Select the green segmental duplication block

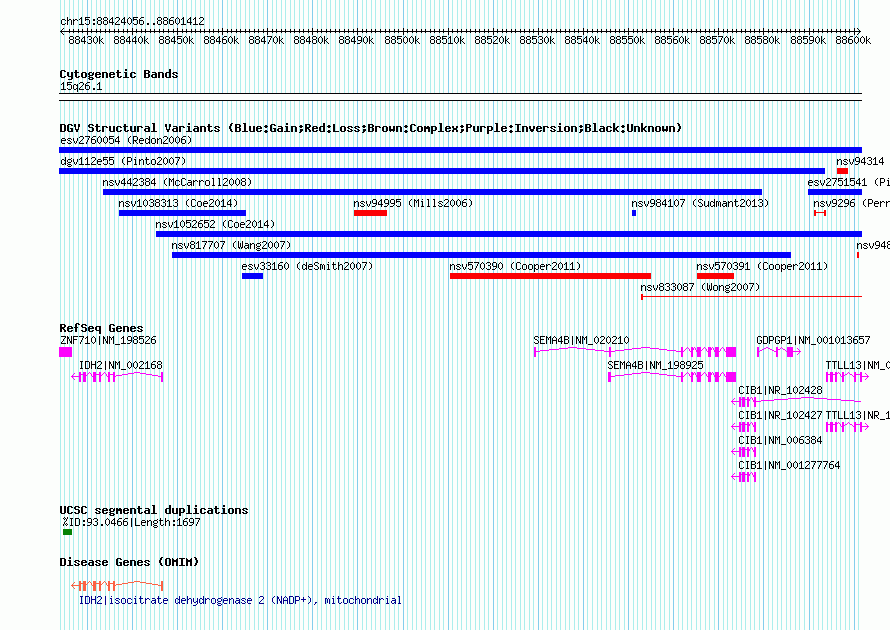pos(68,532)
